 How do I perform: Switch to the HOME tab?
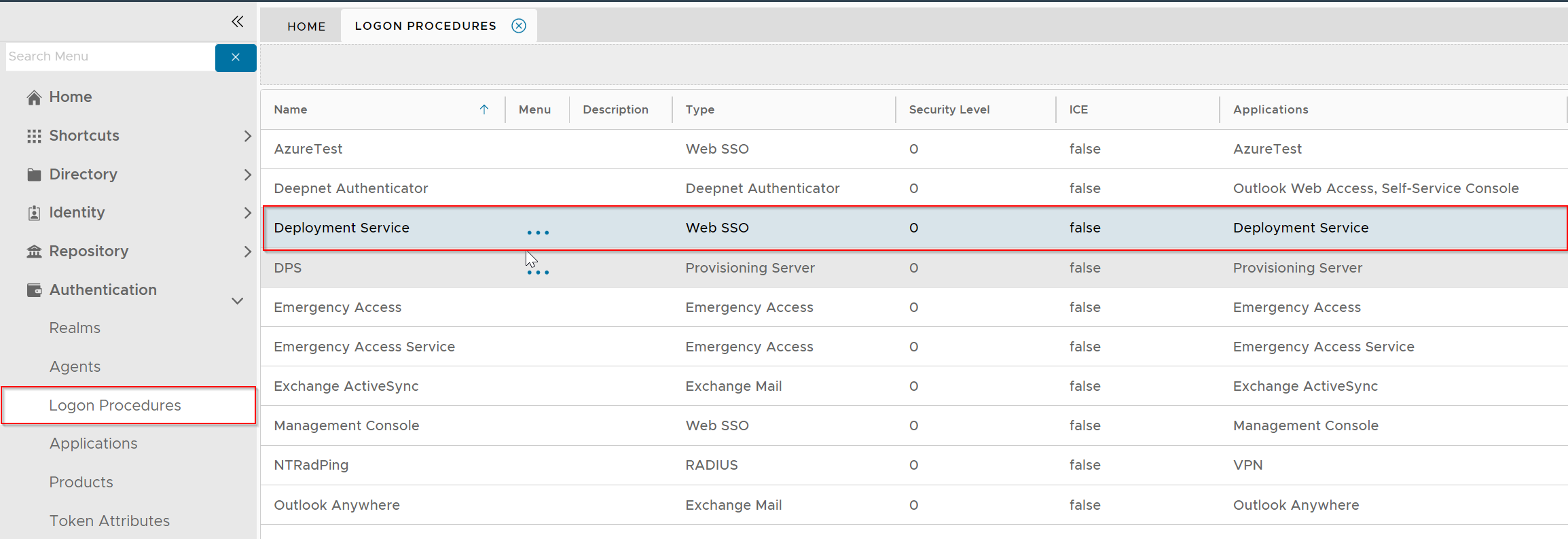point(306,27)
